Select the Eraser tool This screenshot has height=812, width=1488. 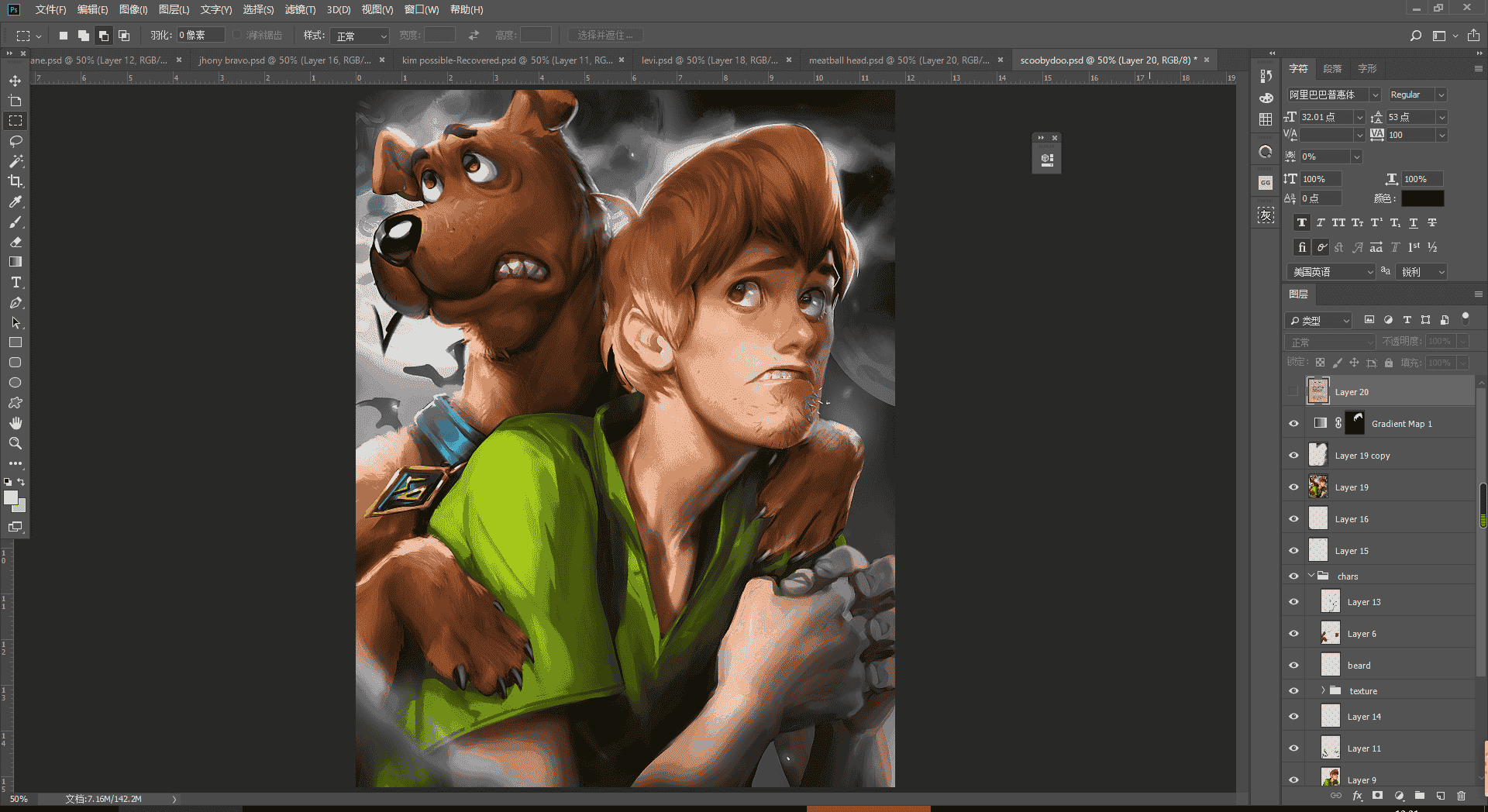point(15,242)
